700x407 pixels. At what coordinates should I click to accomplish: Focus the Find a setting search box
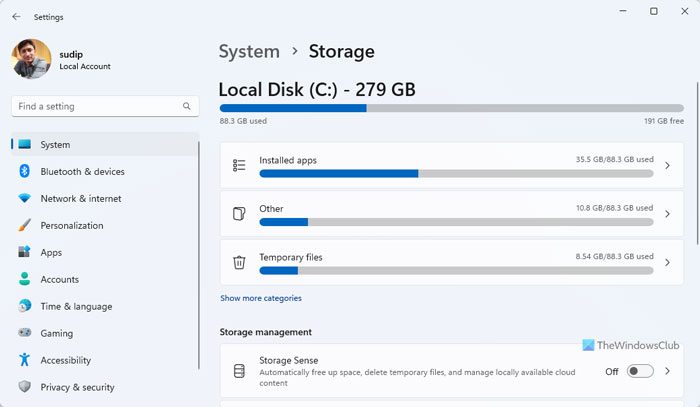pos(105,106)
